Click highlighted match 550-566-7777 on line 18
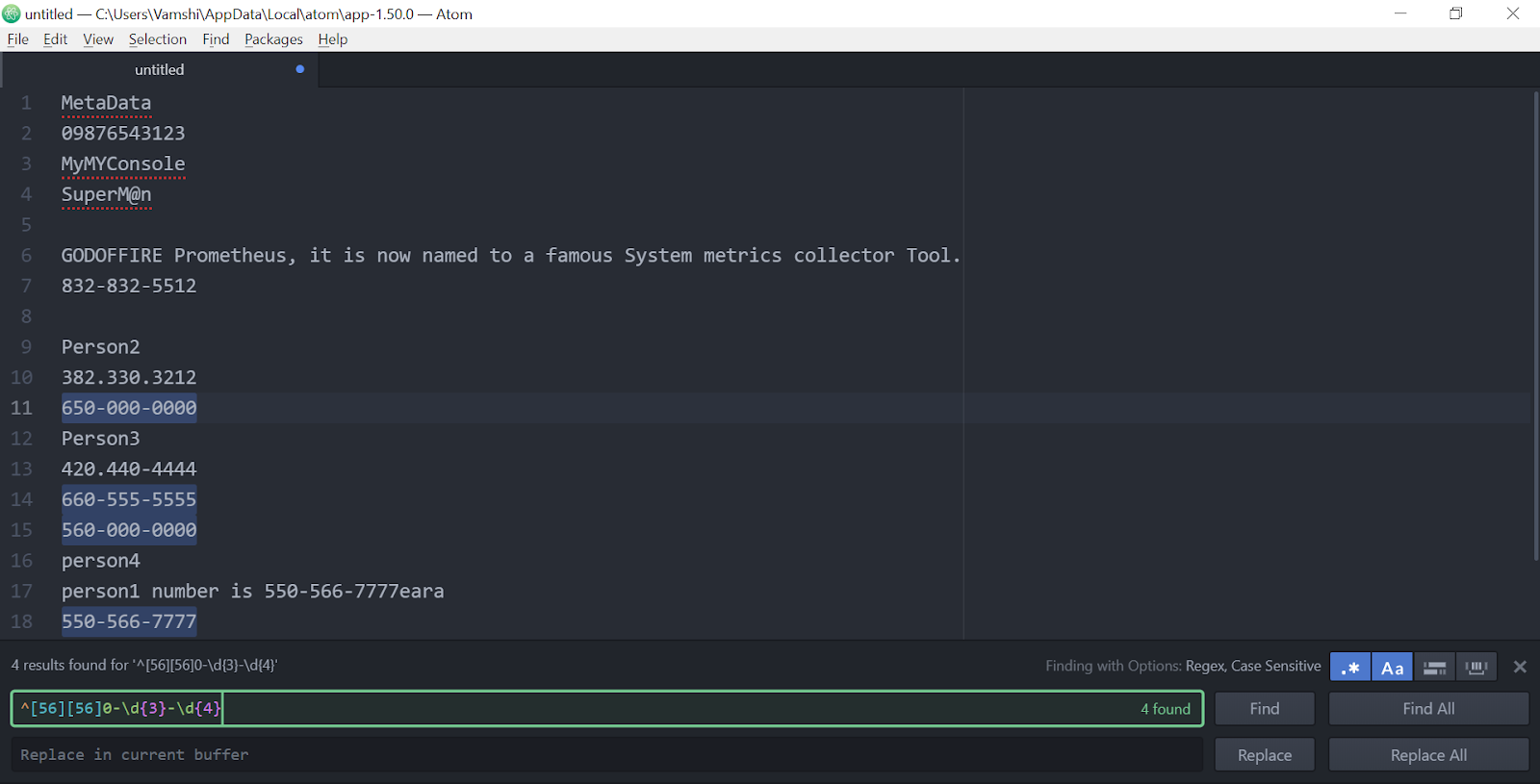 (129, 621)
